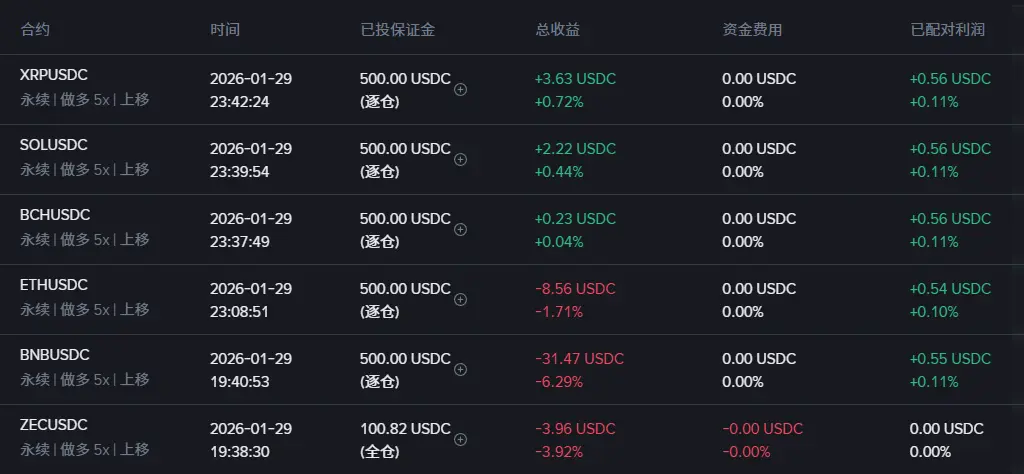The height and width of the screenshot is (474, 1024).
Task: Add margin via plus icon for BNBUSDC
Action: 460,370
